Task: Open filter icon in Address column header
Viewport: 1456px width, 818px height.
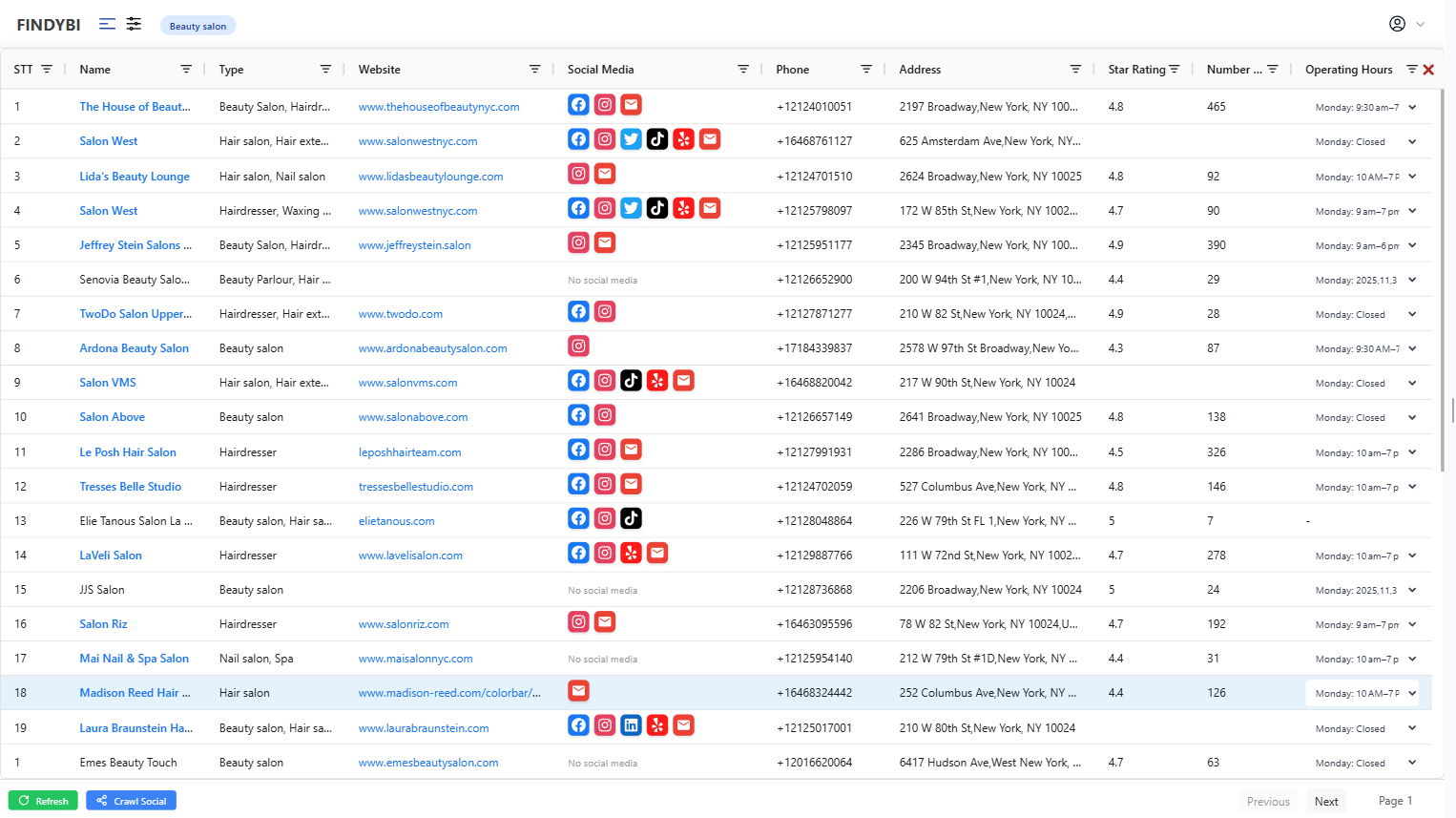Action: pyautogui.click(x=1075, y=70)
